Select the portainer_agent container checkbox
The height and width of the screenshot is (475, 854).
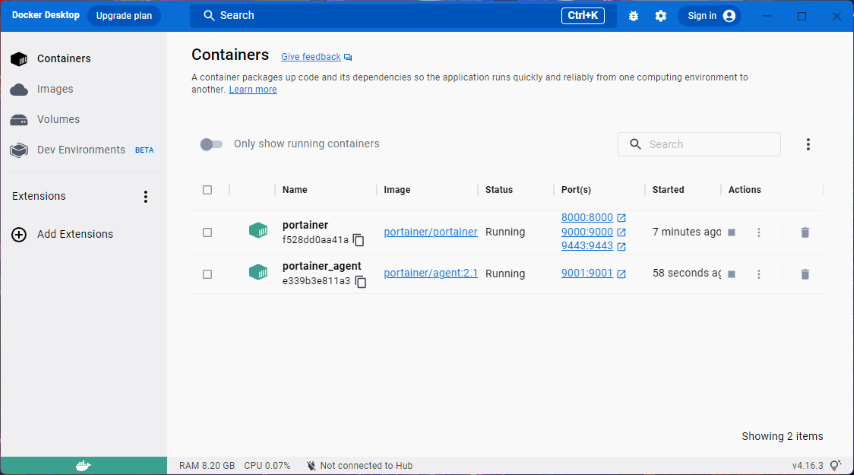[208, 275]
